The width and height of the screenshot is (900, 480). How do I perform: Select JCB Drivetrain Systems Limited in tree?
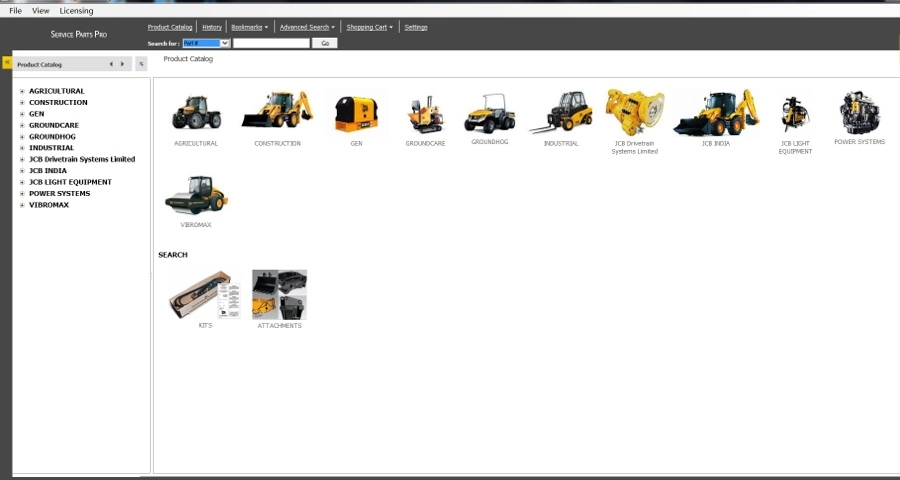82,160
